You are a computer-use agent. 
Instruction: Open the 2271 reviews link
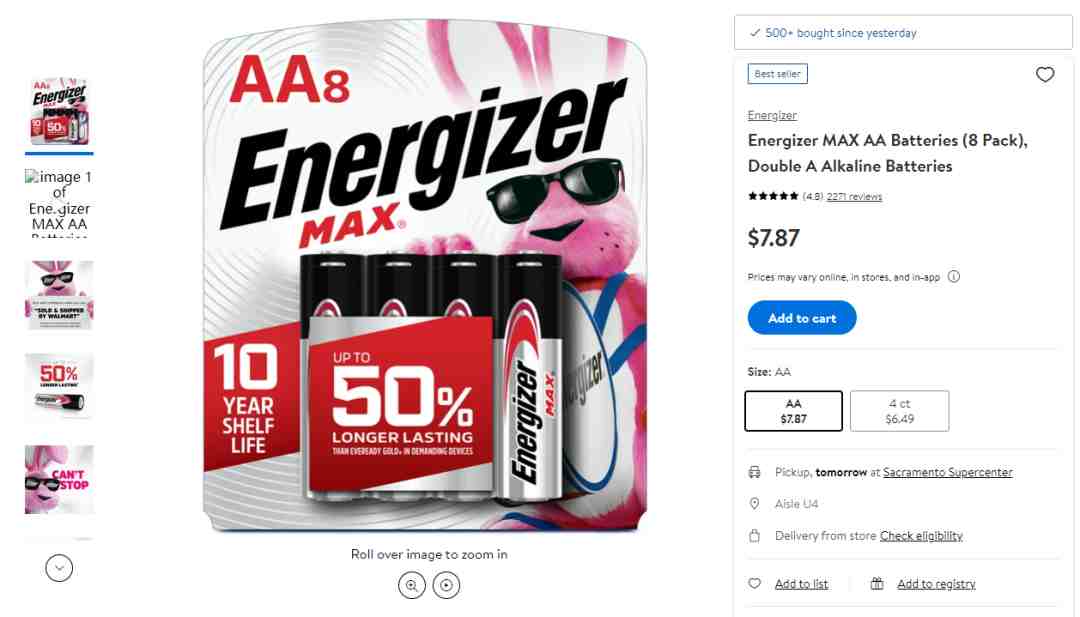854,196
